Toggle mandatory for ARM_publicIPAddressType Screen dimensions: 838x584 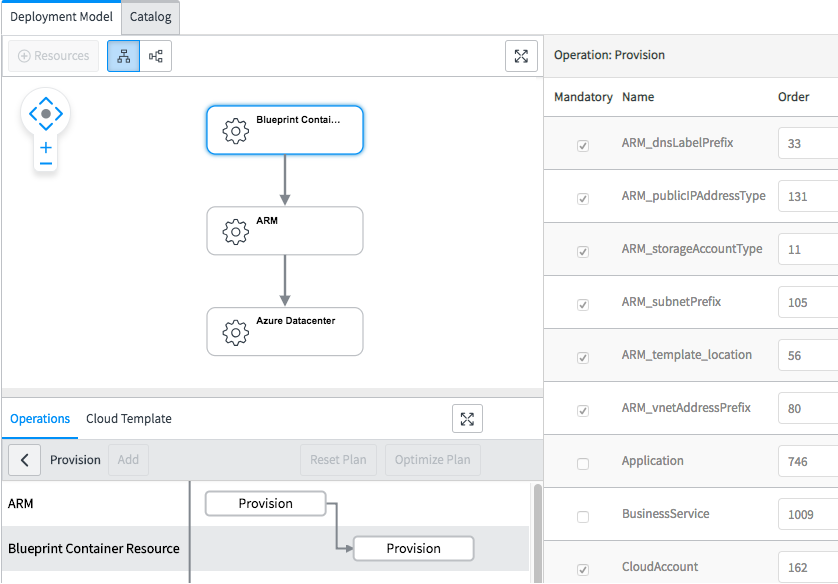click(583, 199)
